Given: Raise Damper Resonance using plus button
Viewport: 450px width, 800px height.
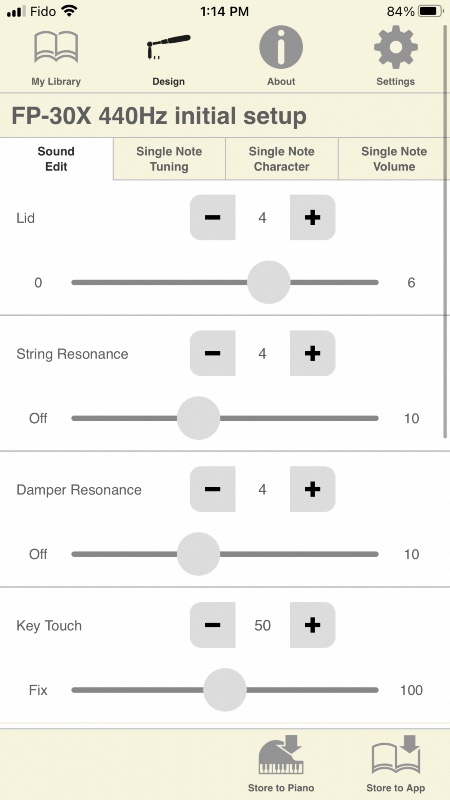Looking at the screenshot, I should [312, 489].
